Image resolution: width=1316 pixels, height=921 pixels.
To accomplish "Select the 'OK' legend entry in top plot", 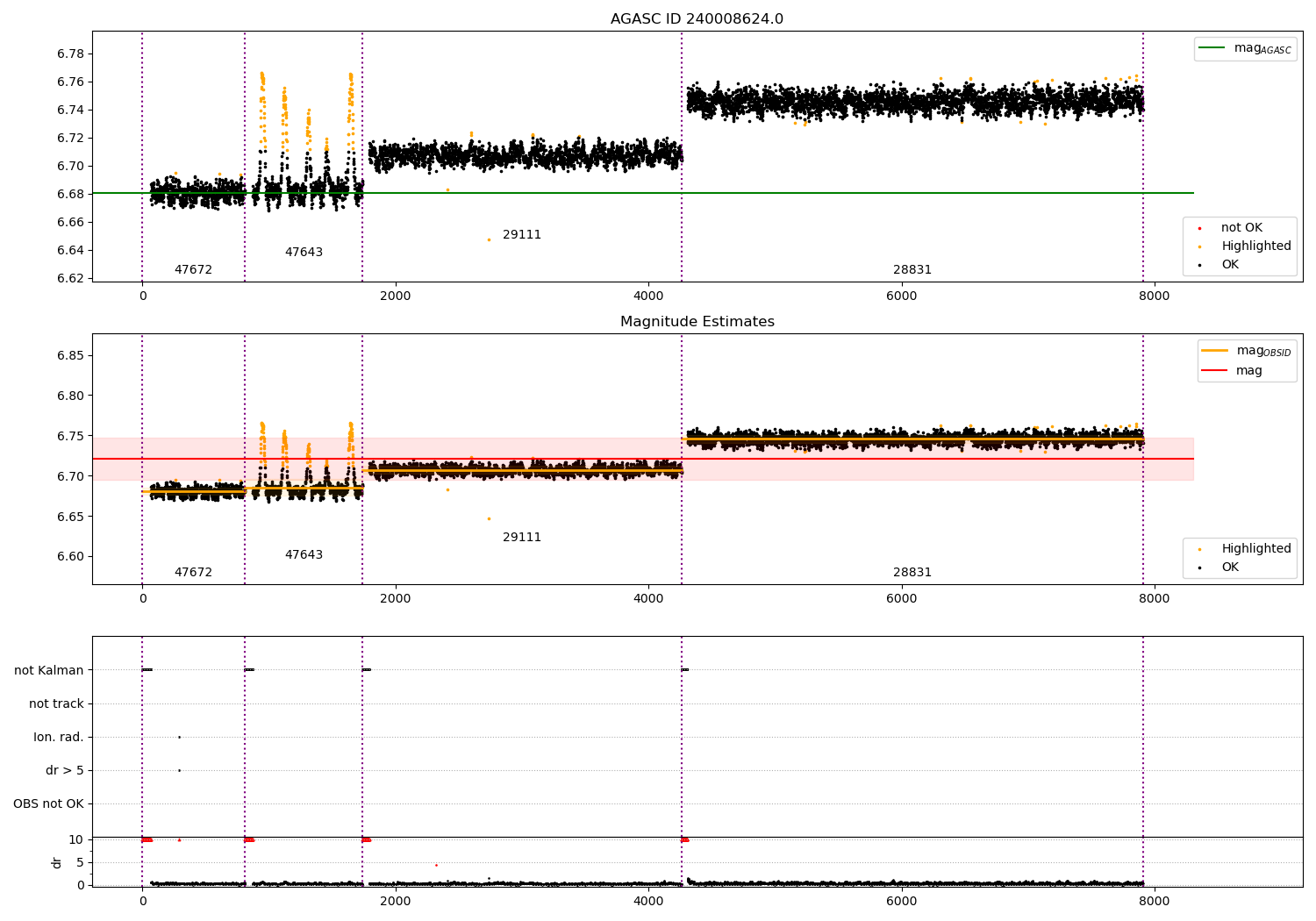I will click(1230, 265).
